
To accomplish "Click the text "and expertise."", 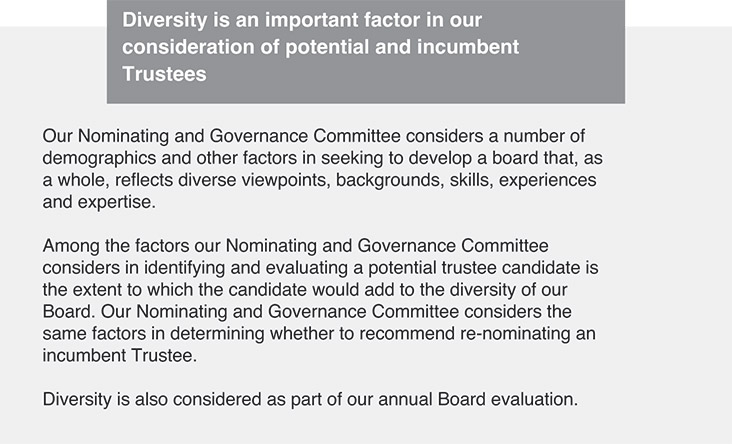I will point(100,201).
